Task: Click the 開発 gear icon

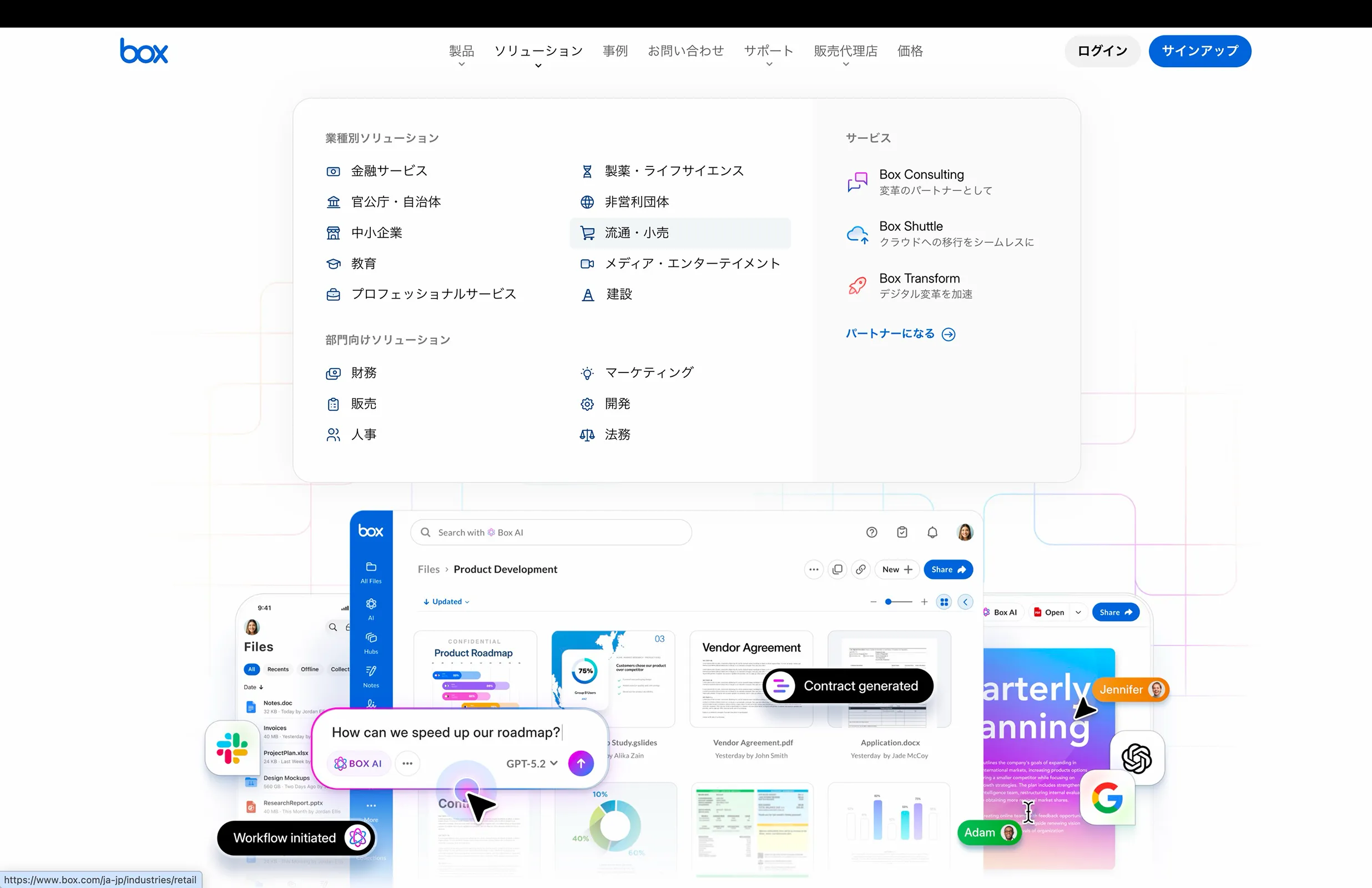Action: click(587, 404)
